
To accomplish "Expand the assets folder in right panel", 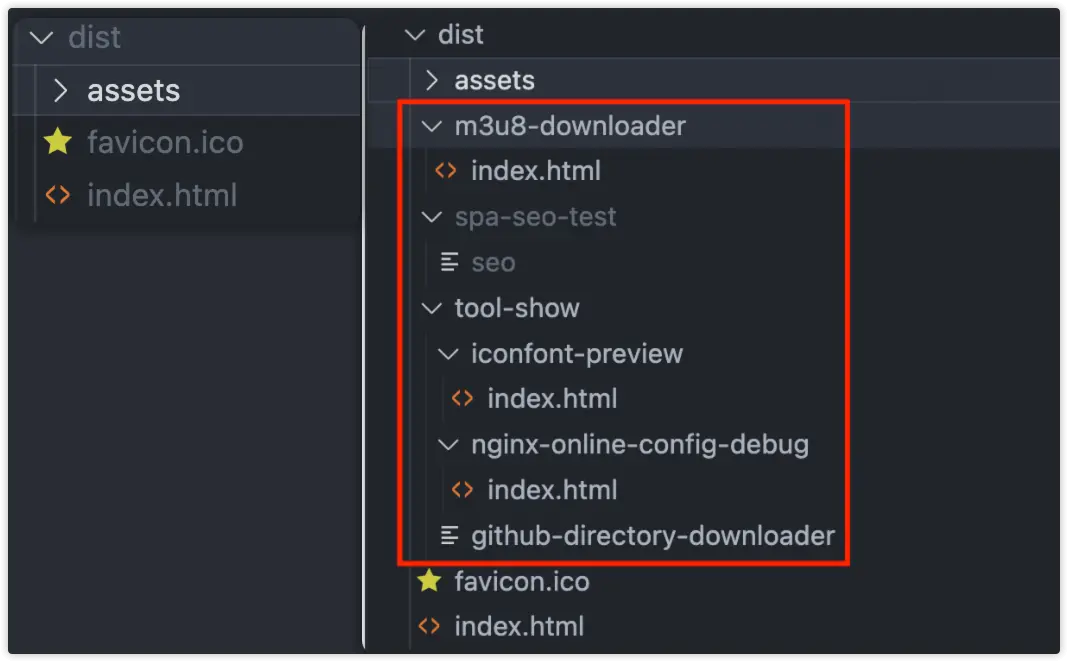I will coord(432,80).
